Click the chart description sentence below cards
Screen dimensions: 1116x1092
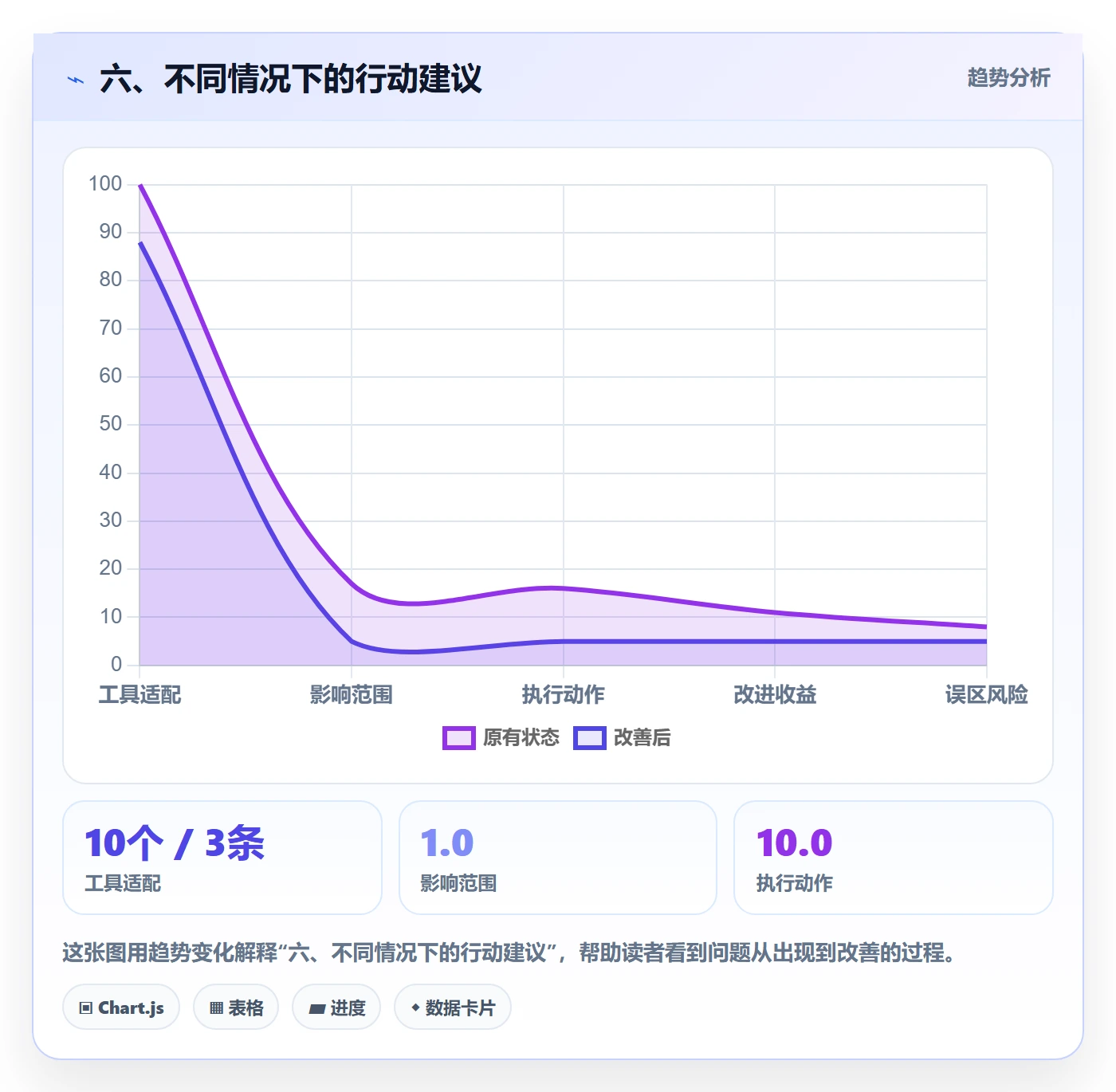point(509,953)
